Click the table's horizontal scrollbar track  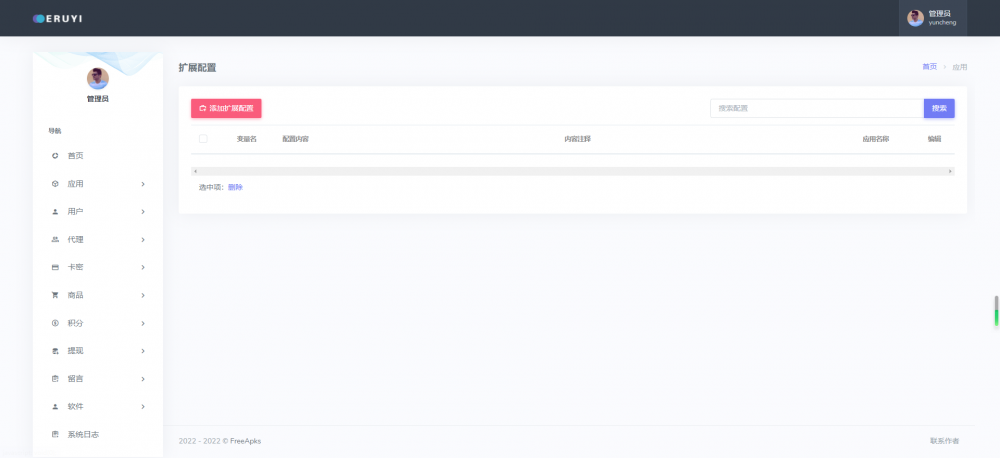click(572, 172)
